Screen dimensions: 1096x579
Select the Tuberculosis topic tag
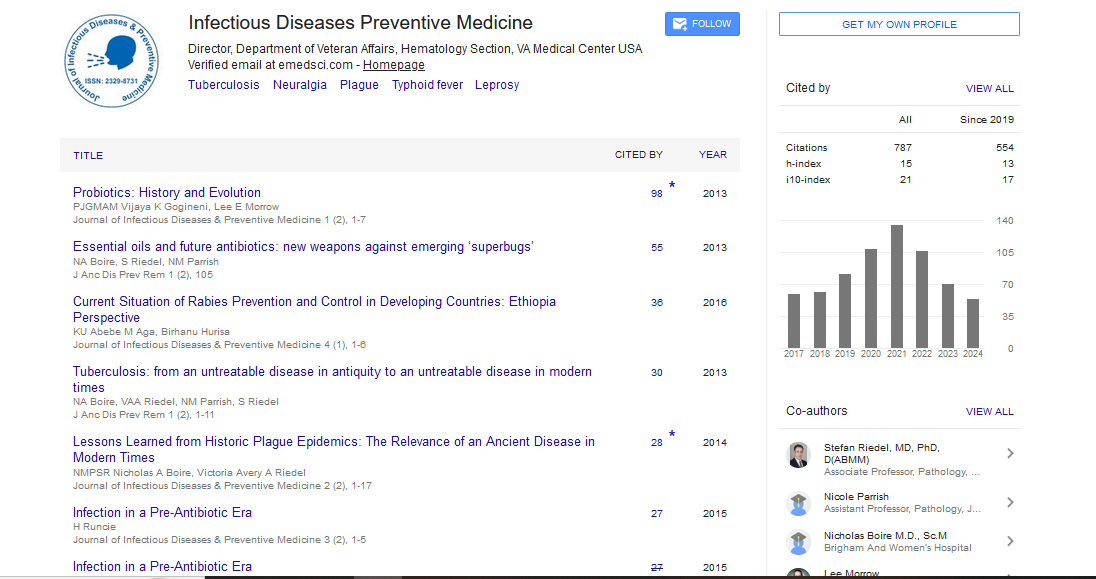pyautogui.click(x=223, y=85)
